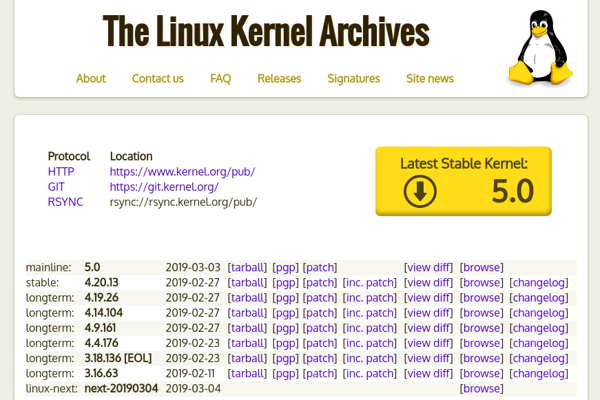The width and height of the screenshot is (600, 400).
Task: Open pgp signature for stable 4.20.13
Action: point(285,282)
